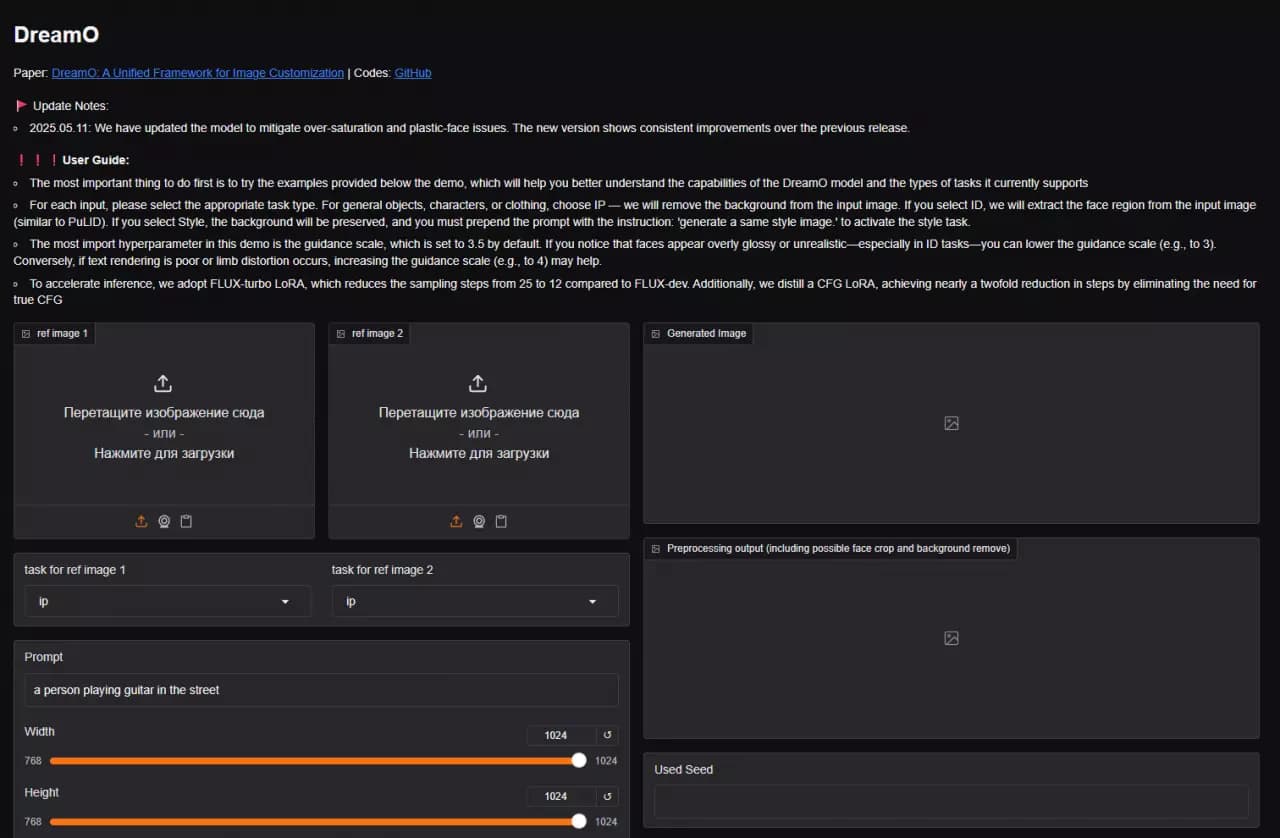Image resolution: width=1280 pixels, height=838 pixels.
Task: Click "Нажмите для загрузки" in ref image 1
Action: pos(164,453)
